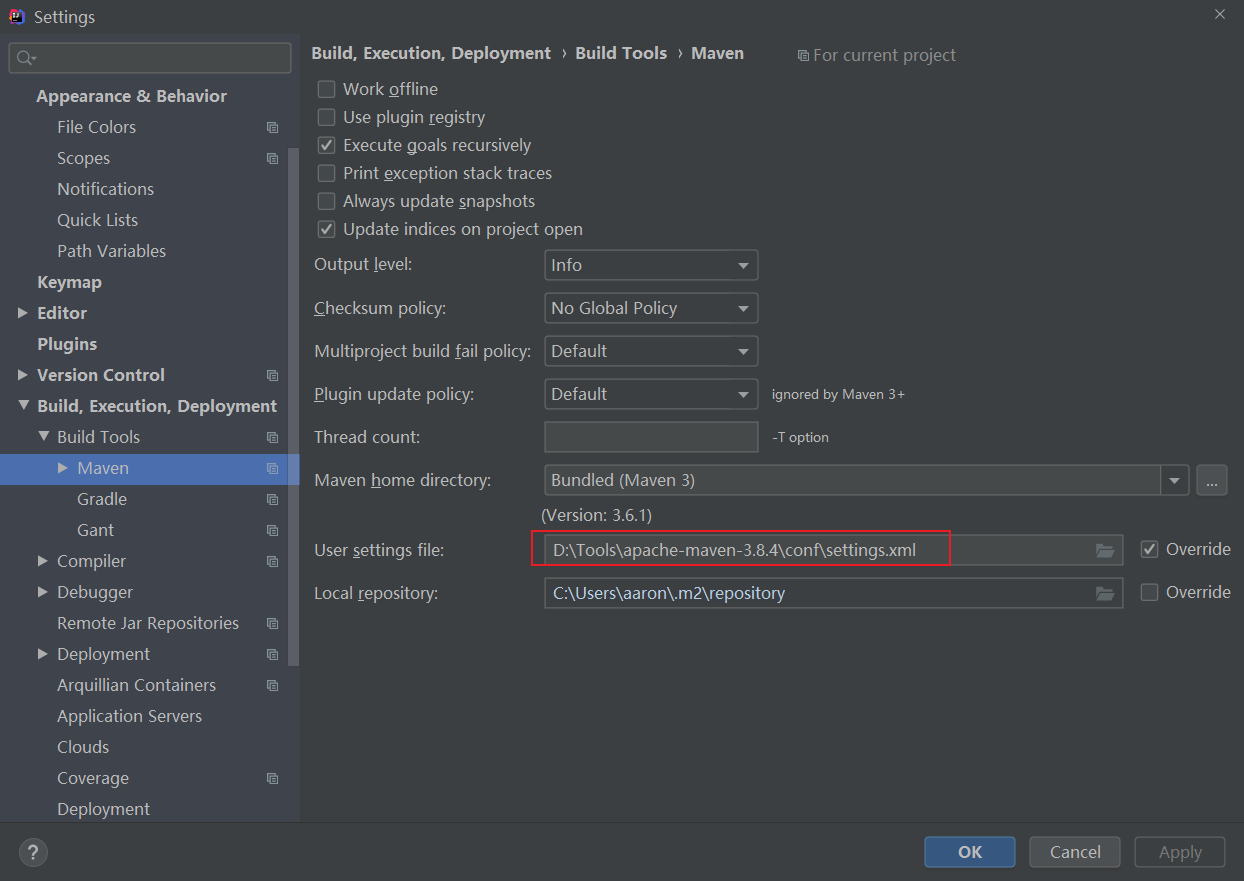Open the Maven home directory dropdown arrow
This screenshot has height=881, width=1244.
1174,481
